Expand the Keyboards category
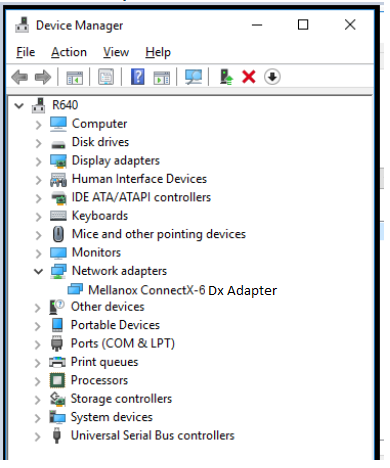Screen dimensions: 390x468 [38, 217]
